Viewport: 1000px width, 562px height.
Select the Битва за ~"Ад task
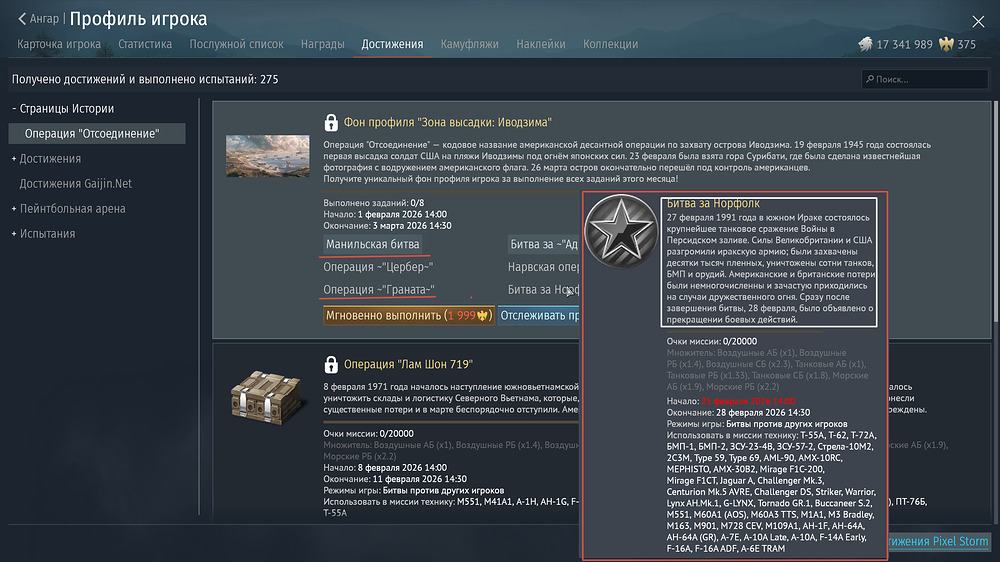[x=543, y=244]
